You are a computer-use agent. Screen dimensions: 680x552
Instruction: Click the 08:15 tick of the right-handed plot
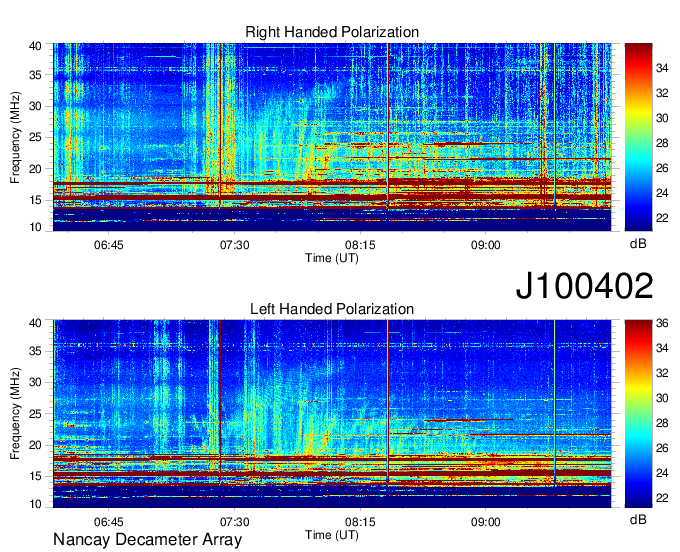(x=360, y=245)
